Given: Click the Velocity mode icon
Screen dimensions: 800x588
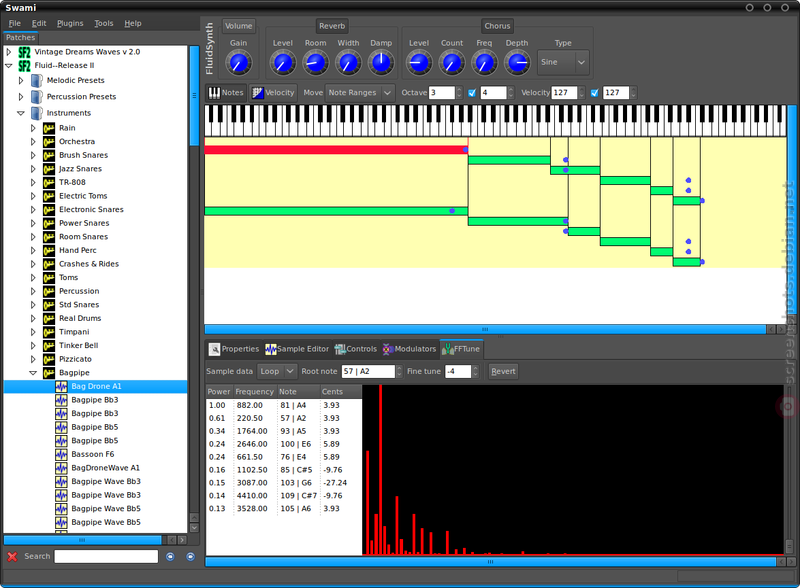Looking at the screenshot, I should pos(258,92).
